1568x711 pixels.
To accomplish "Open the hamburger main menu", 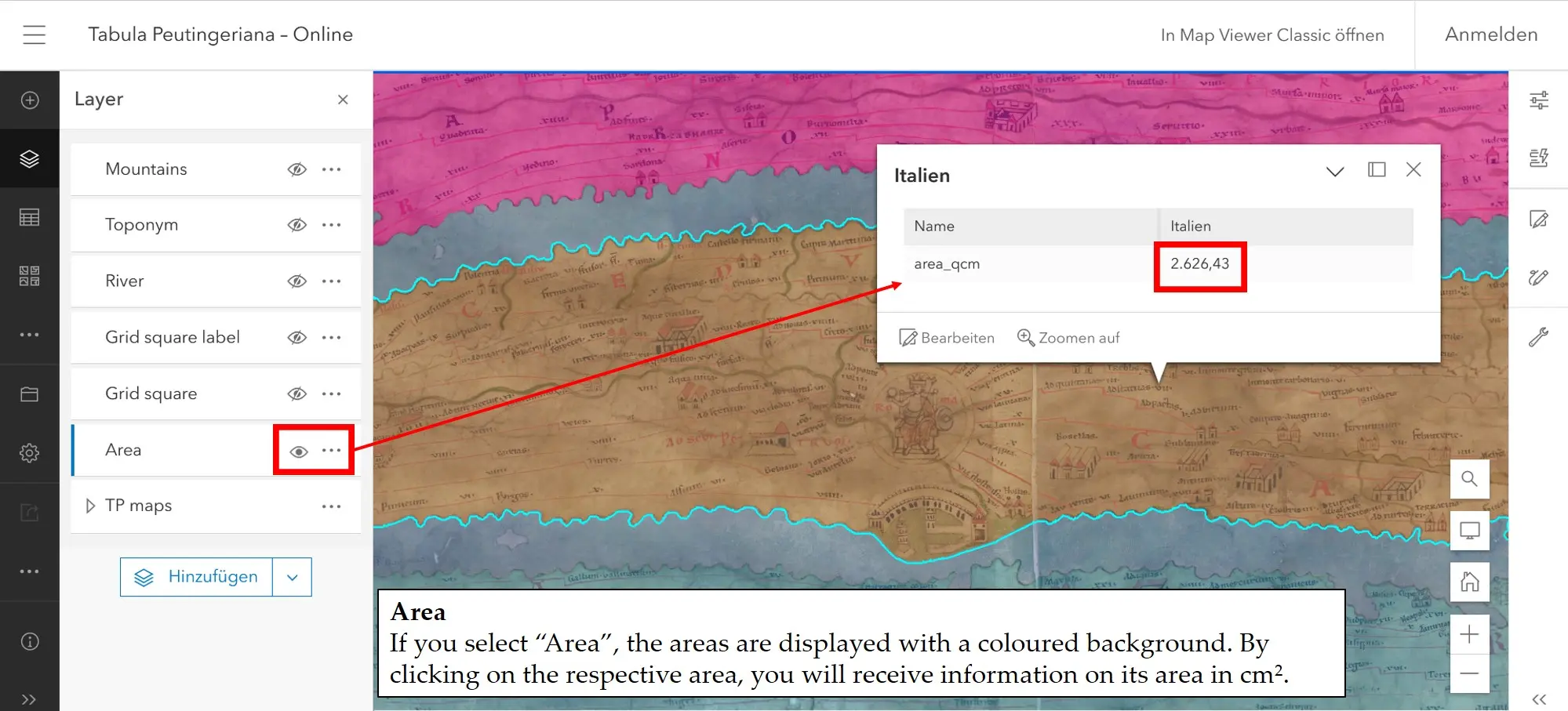I will (x=34, y=34).
